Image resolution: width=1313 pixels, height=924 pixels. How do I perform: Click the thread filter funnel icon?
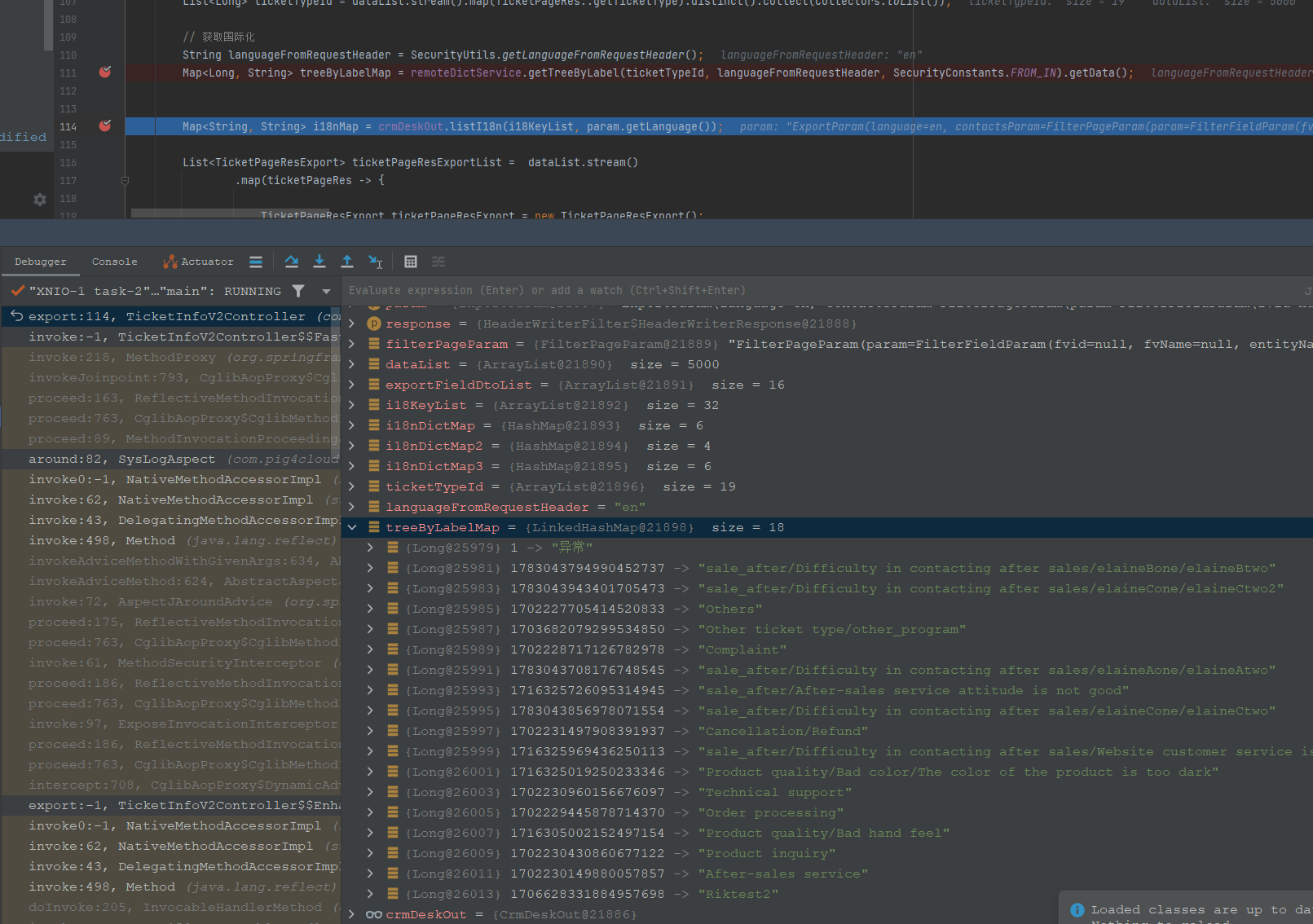298,291
